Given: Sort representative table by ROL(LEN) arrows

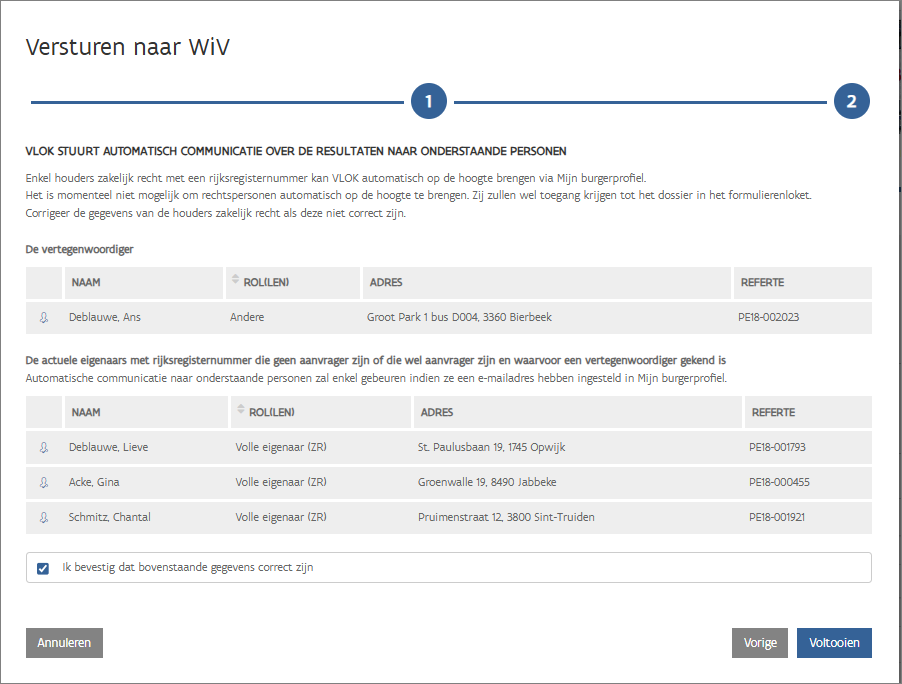Looking at the screenshot, I should [x=236, y=282].
